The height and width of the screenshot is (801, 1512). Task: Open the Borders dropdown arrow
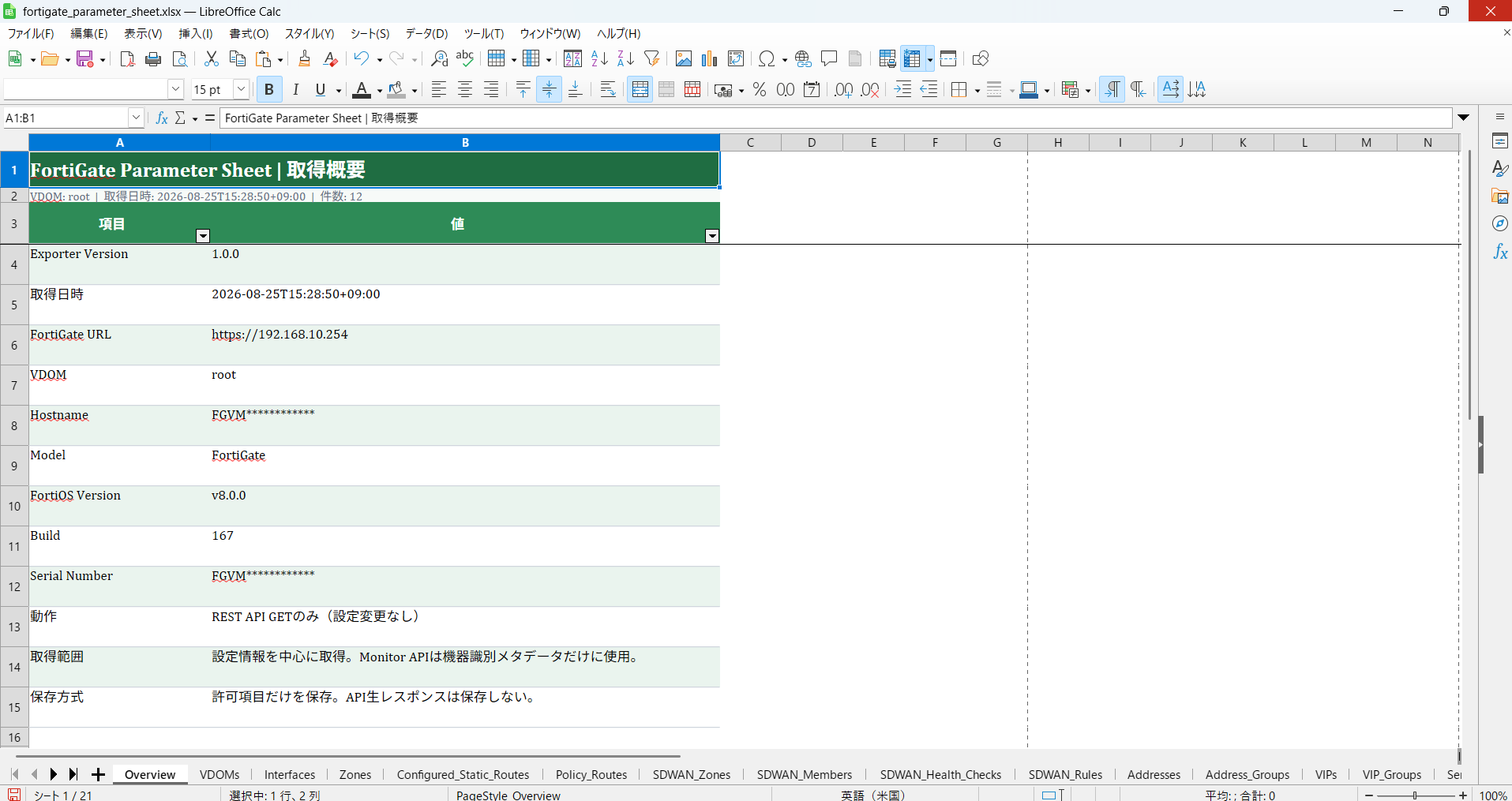pyautogui.click(x=977, y=91)
